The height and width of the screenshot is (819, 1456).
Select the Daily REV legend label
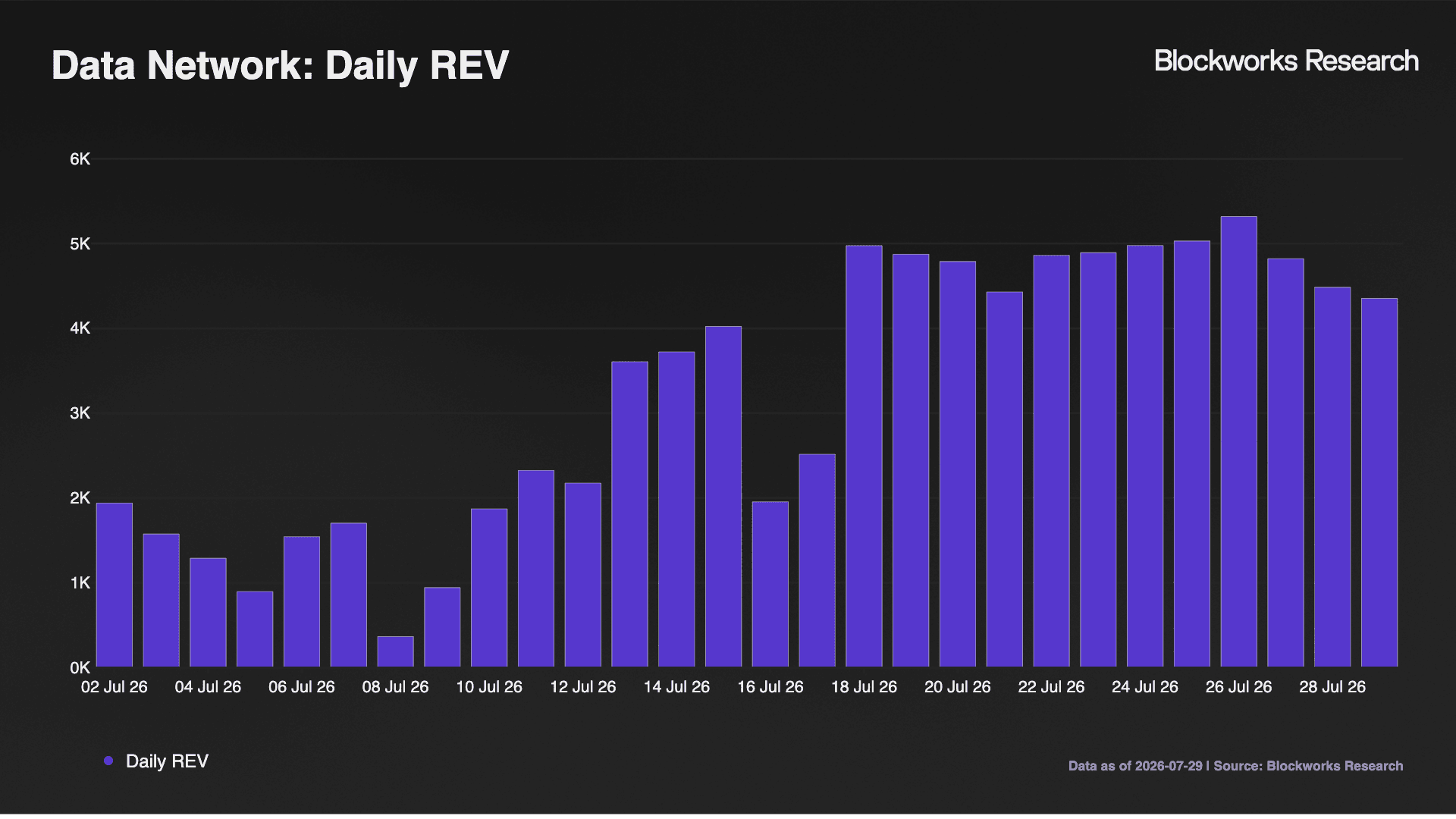pyautogui.click(x=167, y=761)
